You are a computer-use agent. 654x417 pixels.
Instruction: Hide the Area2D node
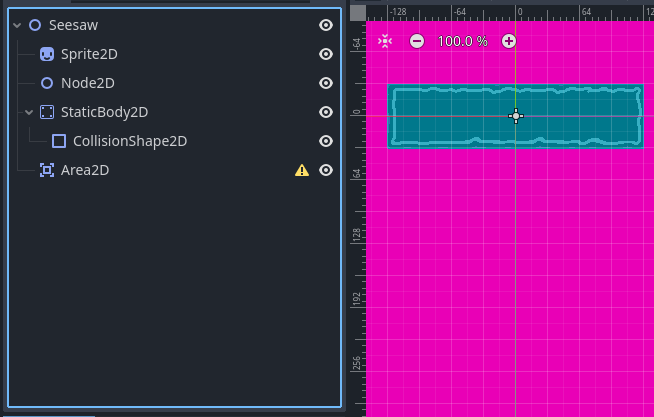click(325, 170)
